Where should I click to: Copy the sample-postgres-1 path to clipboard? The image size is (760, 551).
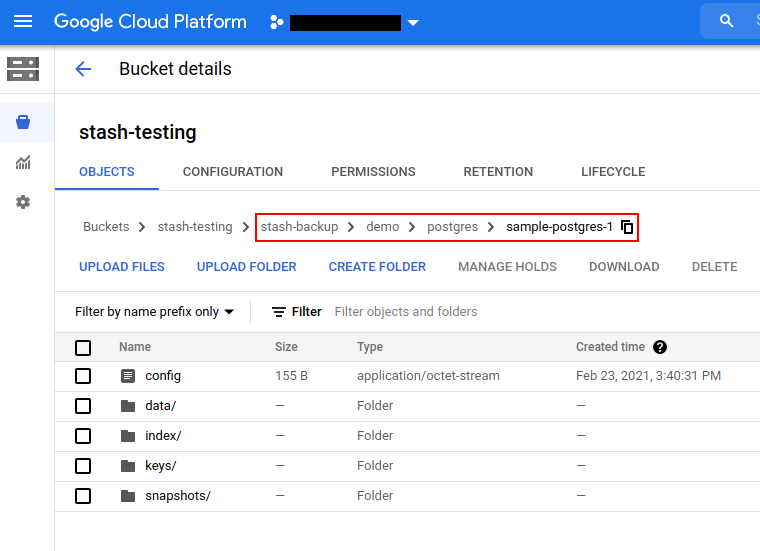click(x=627, y=227)
